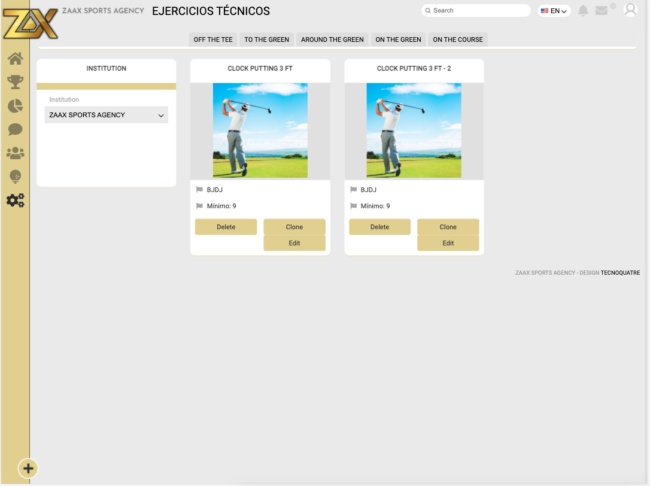Open the pie chart statistics icon
This screenshot has height=486, width=650.
[x=15, y=106]
